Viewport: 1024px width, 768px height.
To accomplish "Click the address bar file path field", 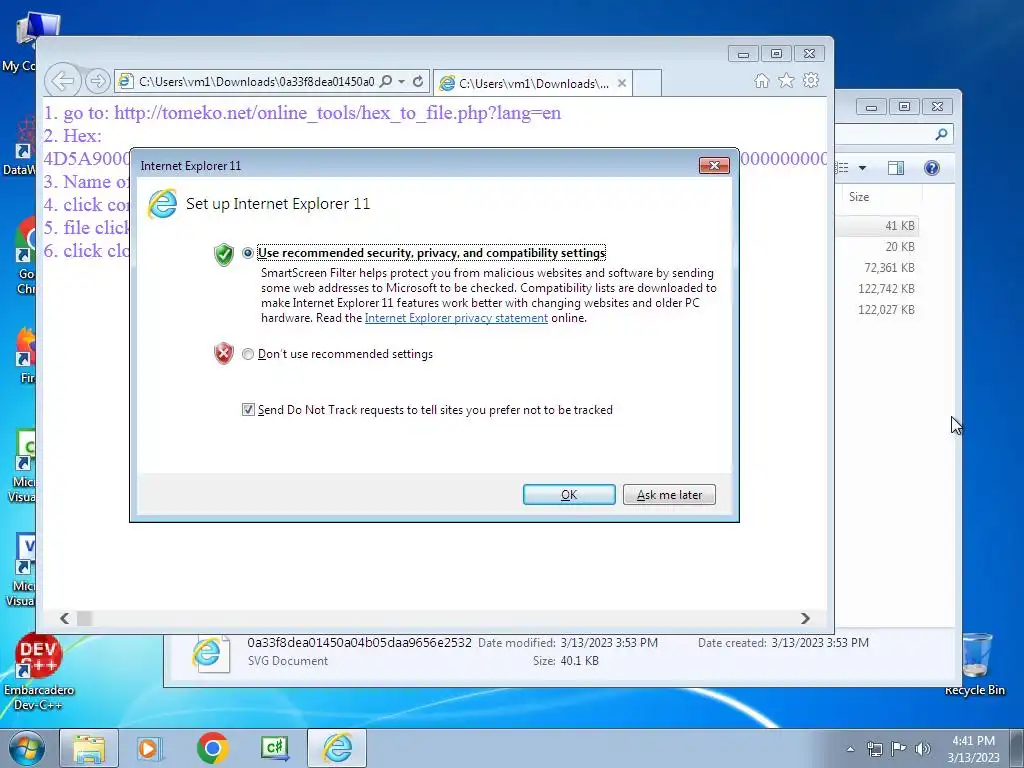I will (256, 82).
